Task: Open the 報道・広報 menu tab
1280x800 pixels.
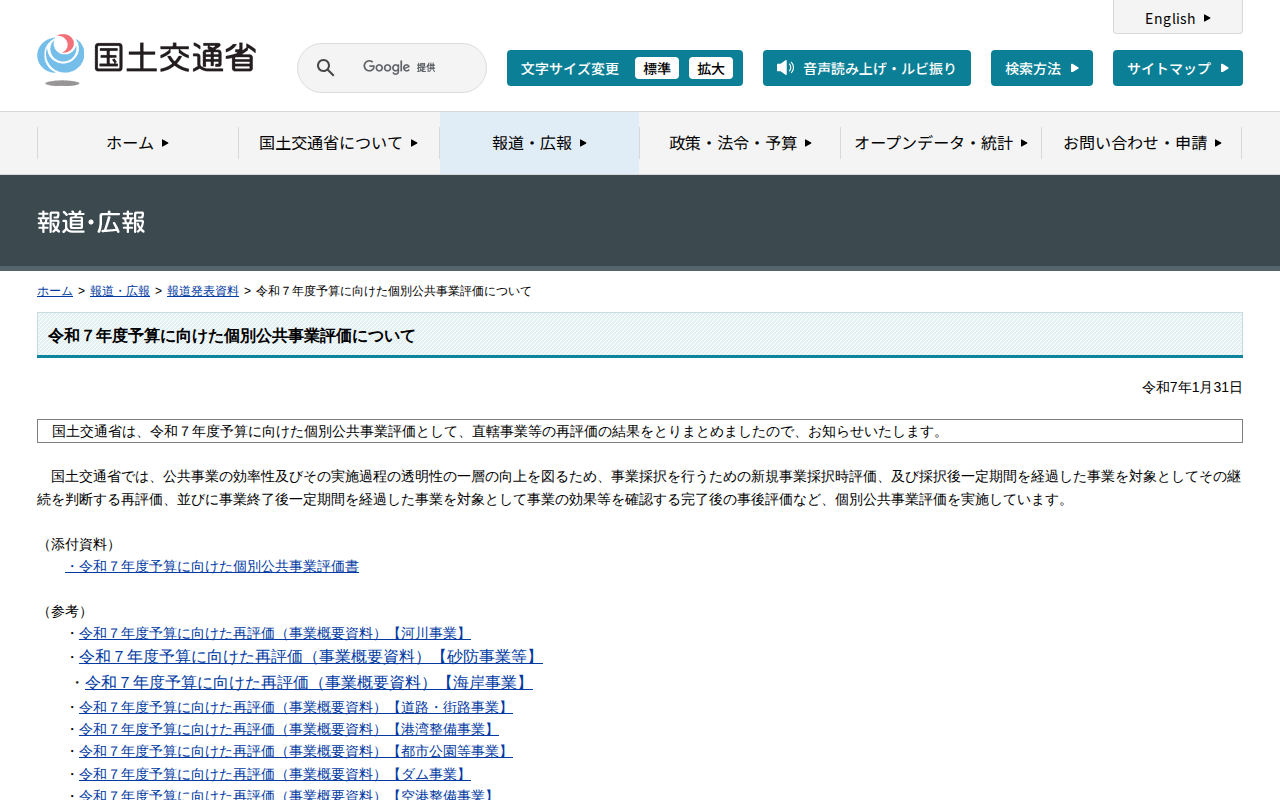Action: point(539,143)
